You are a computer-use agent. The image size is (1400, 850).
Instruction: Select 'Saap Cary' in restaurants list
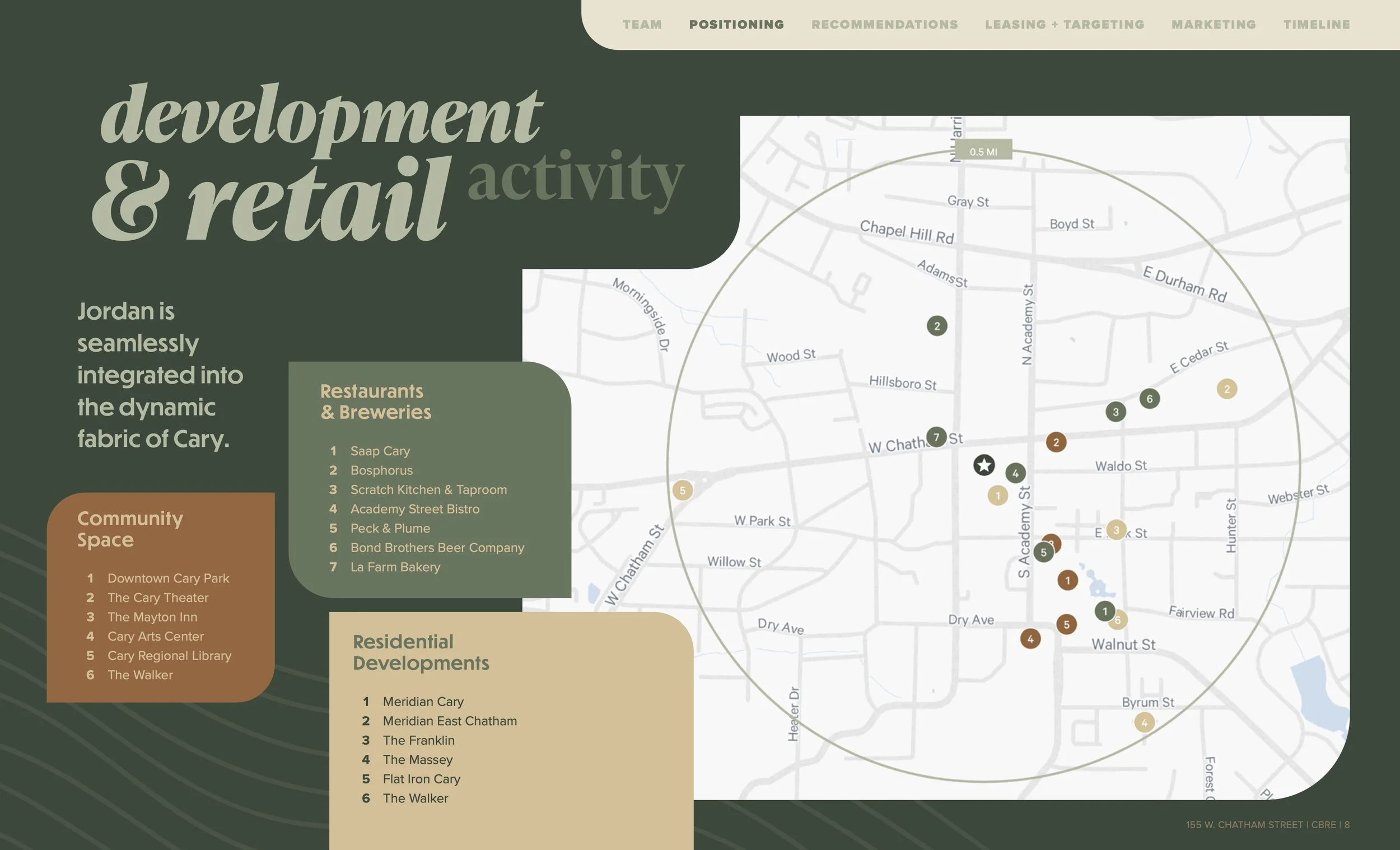click(380, 451)
